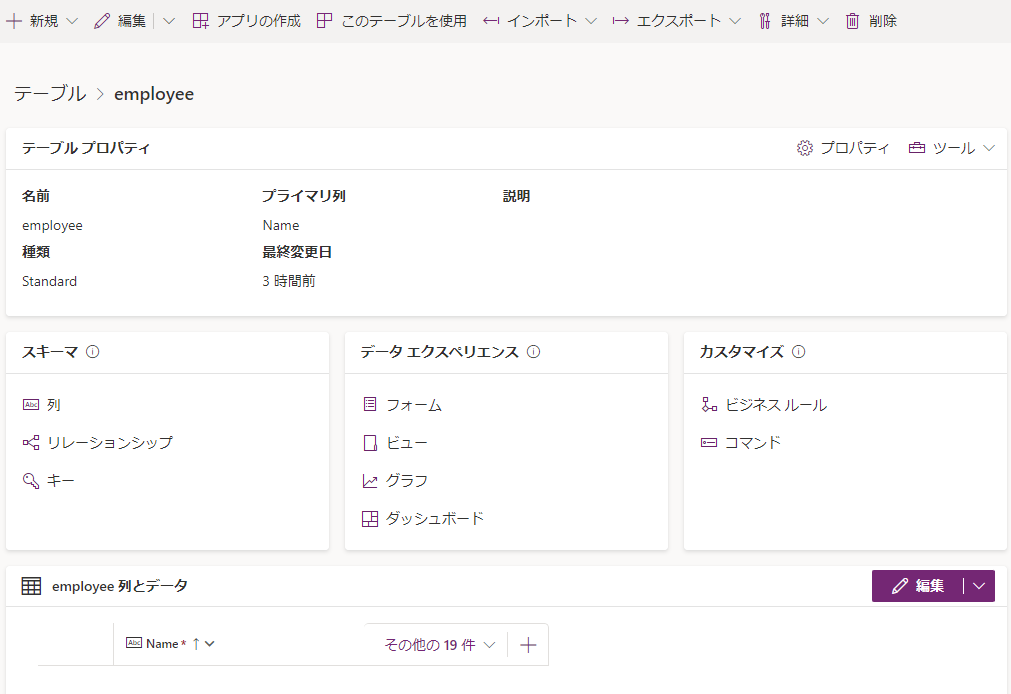The height and width of the screenshot is (694, 1011).
Task: Click the Name primary column value
Action: [x=280, y=225]
